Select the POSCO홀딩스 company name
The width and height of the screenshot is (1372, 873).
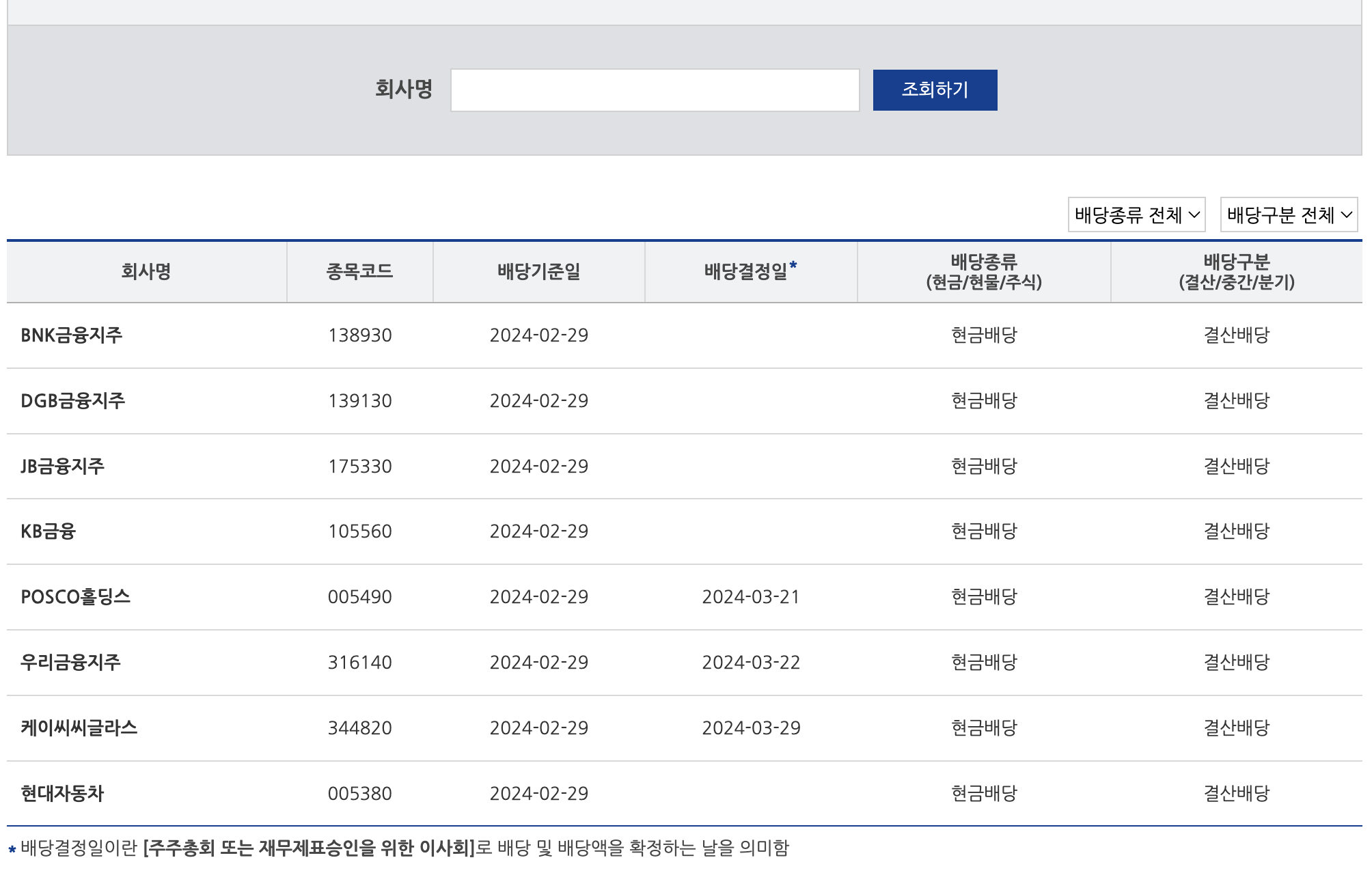pos(76,597)
